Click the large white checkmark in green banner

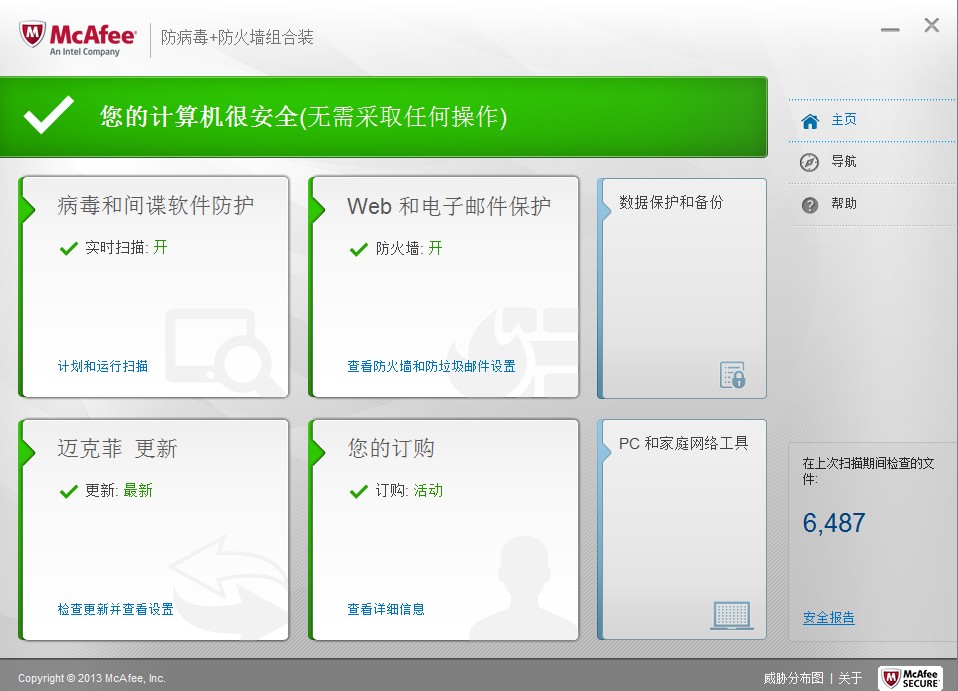tap(49, 115)
